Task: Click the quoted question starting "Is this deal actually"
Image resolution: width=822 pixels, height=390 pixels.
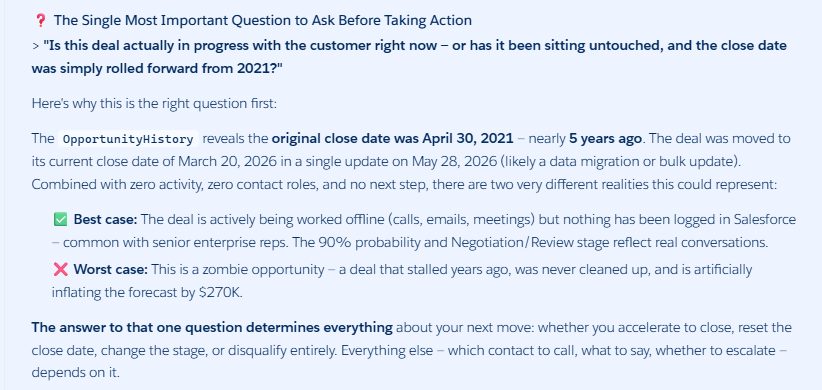Action: point(409,57)
